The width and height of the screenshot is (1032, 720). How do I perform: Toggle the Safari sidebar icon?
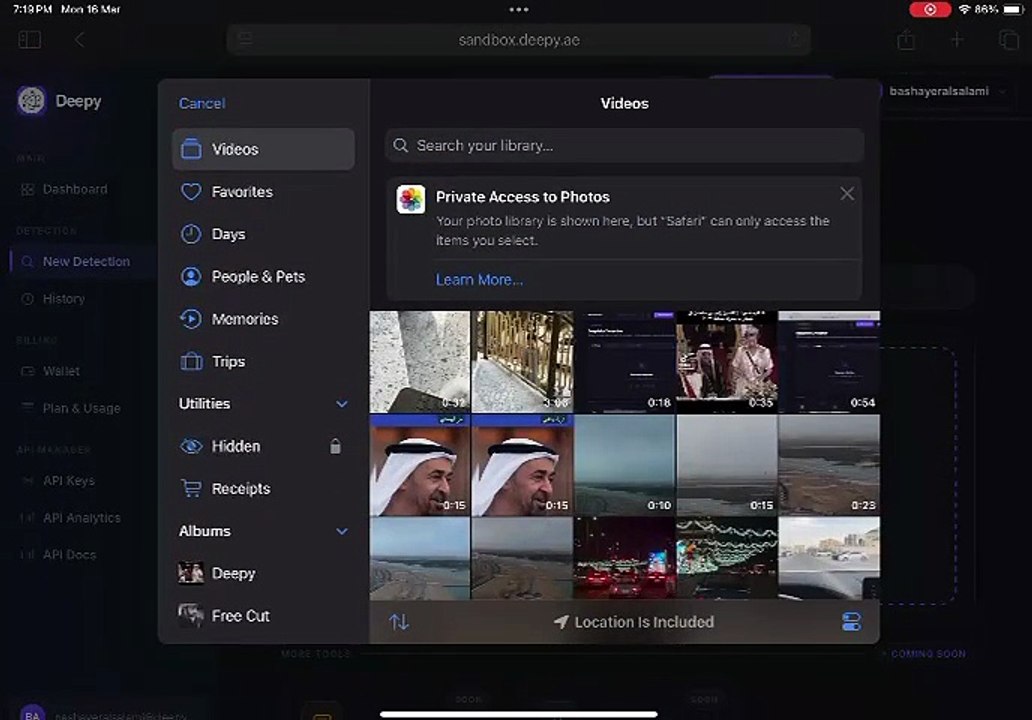point(30,39)
